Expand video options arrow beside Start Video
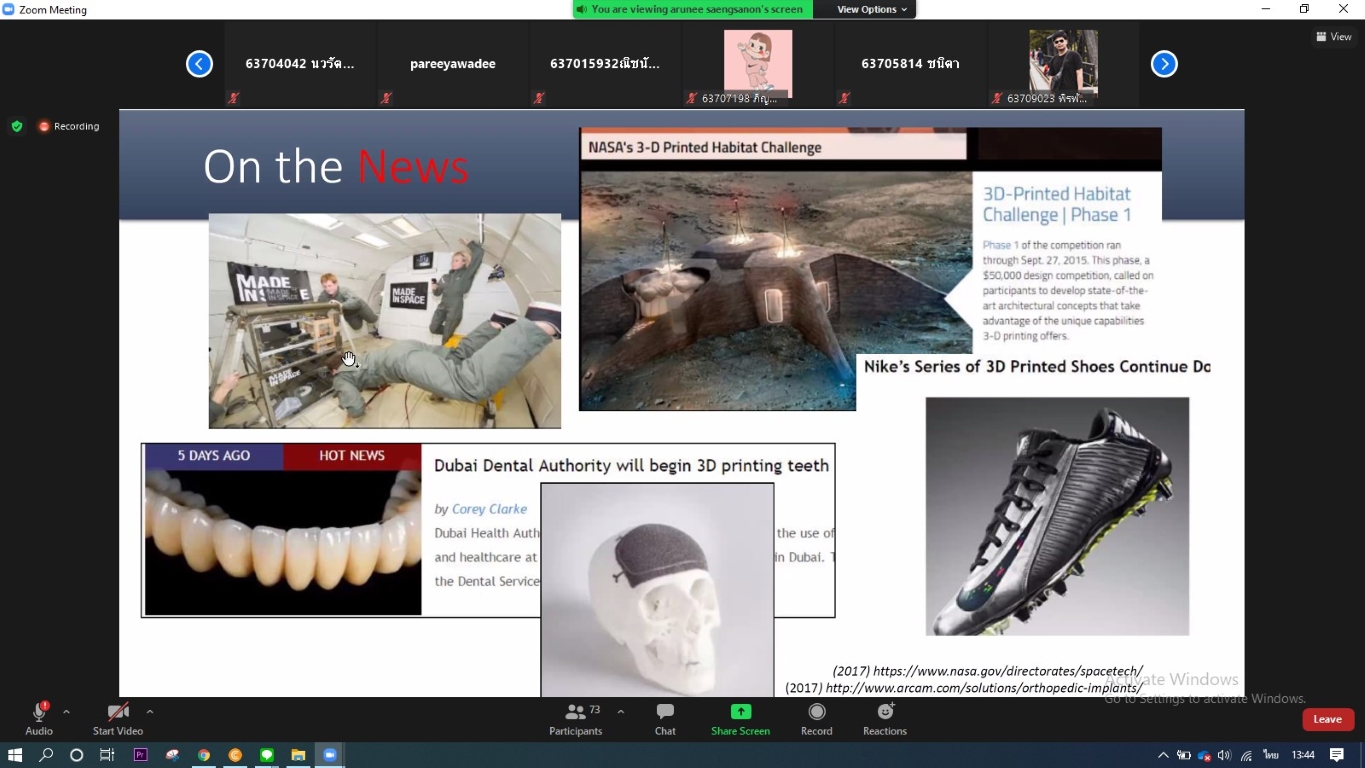The image size is (1365, 768). pyautogui.click(x=150, y=712)
